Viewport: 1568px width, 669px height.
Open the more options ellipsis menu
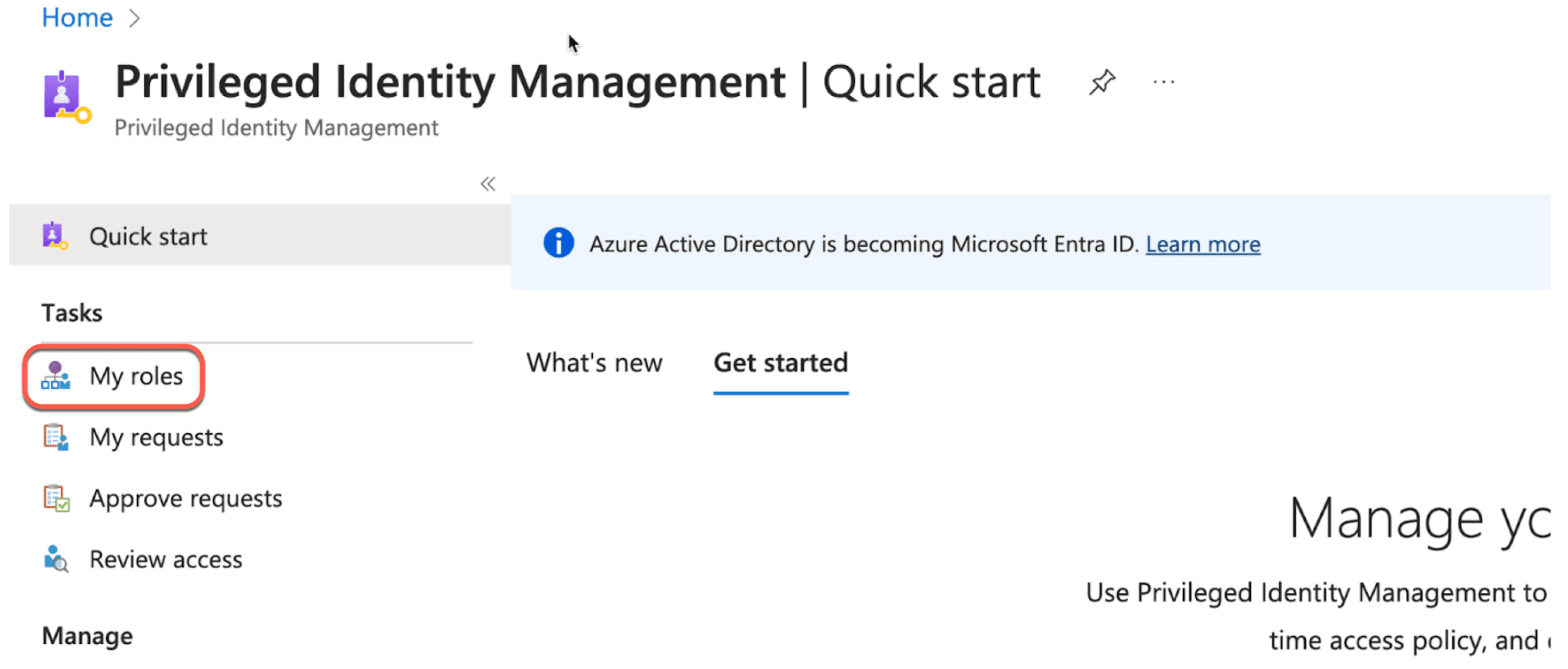[1163, 82]
